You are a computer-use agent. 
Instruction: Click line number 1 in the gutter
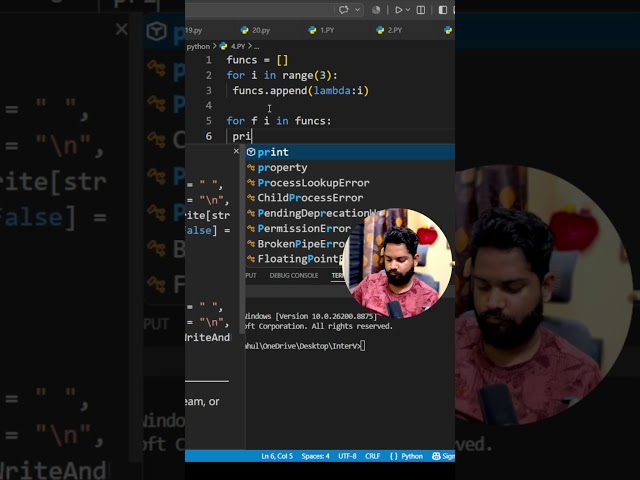click(209, 60)
